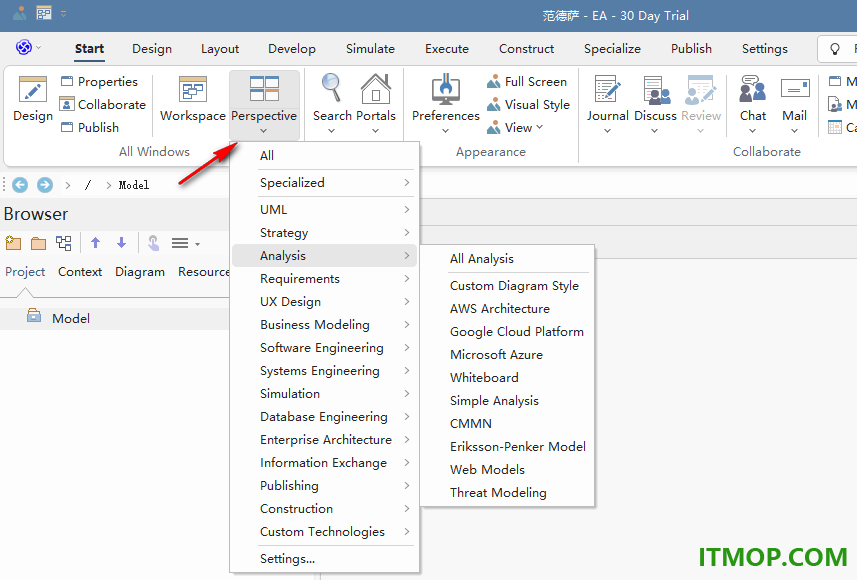The image size is (857, 580).
Task: Expand the Requirements submenu
Action: (325, 279)
